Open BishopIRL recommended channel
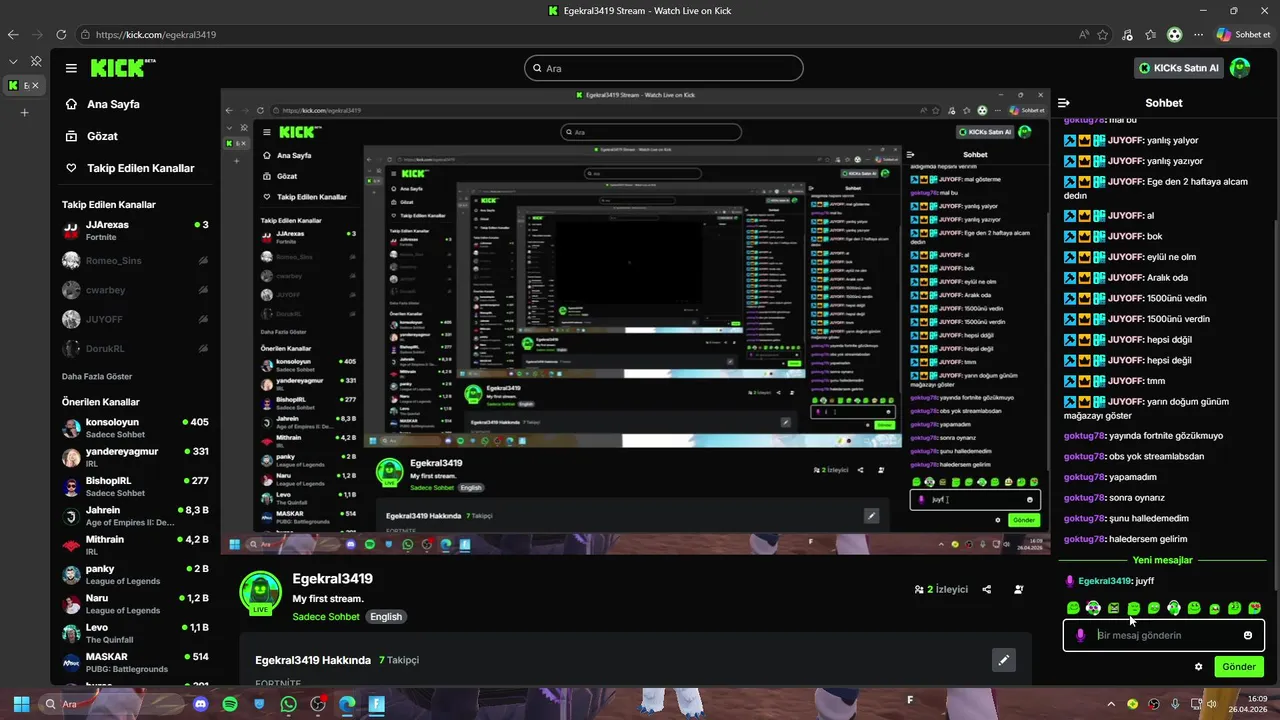Image resolution: width=1280 pixels, height=720 pixels. [x=135, y=486]
